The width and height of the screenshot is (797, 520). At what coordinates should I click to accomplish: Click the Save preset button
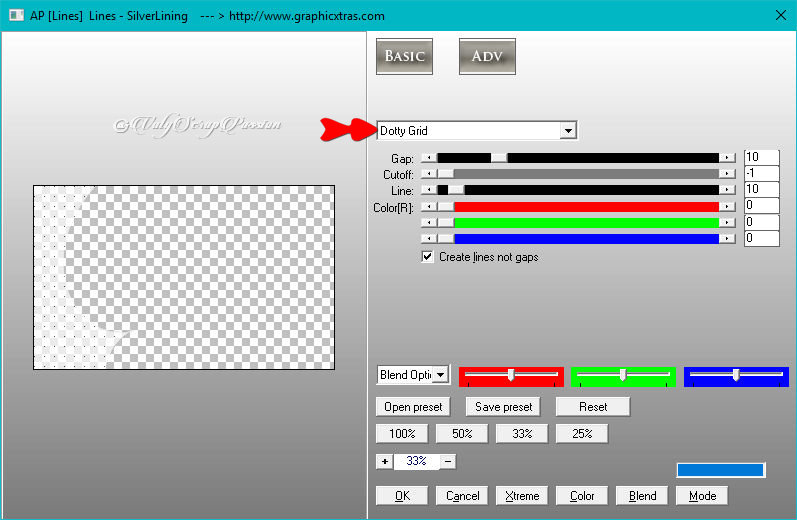[503, 407]
